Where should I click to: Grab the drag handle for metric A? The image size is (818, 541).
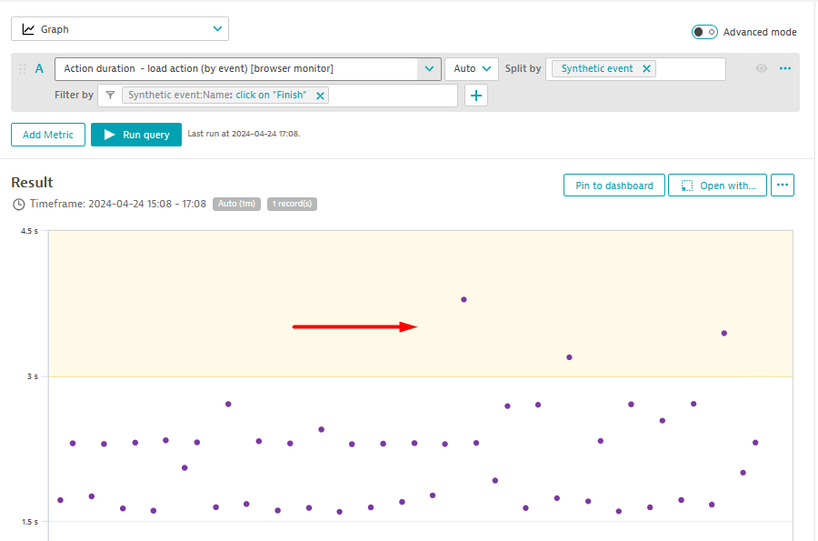click(23, 69)
